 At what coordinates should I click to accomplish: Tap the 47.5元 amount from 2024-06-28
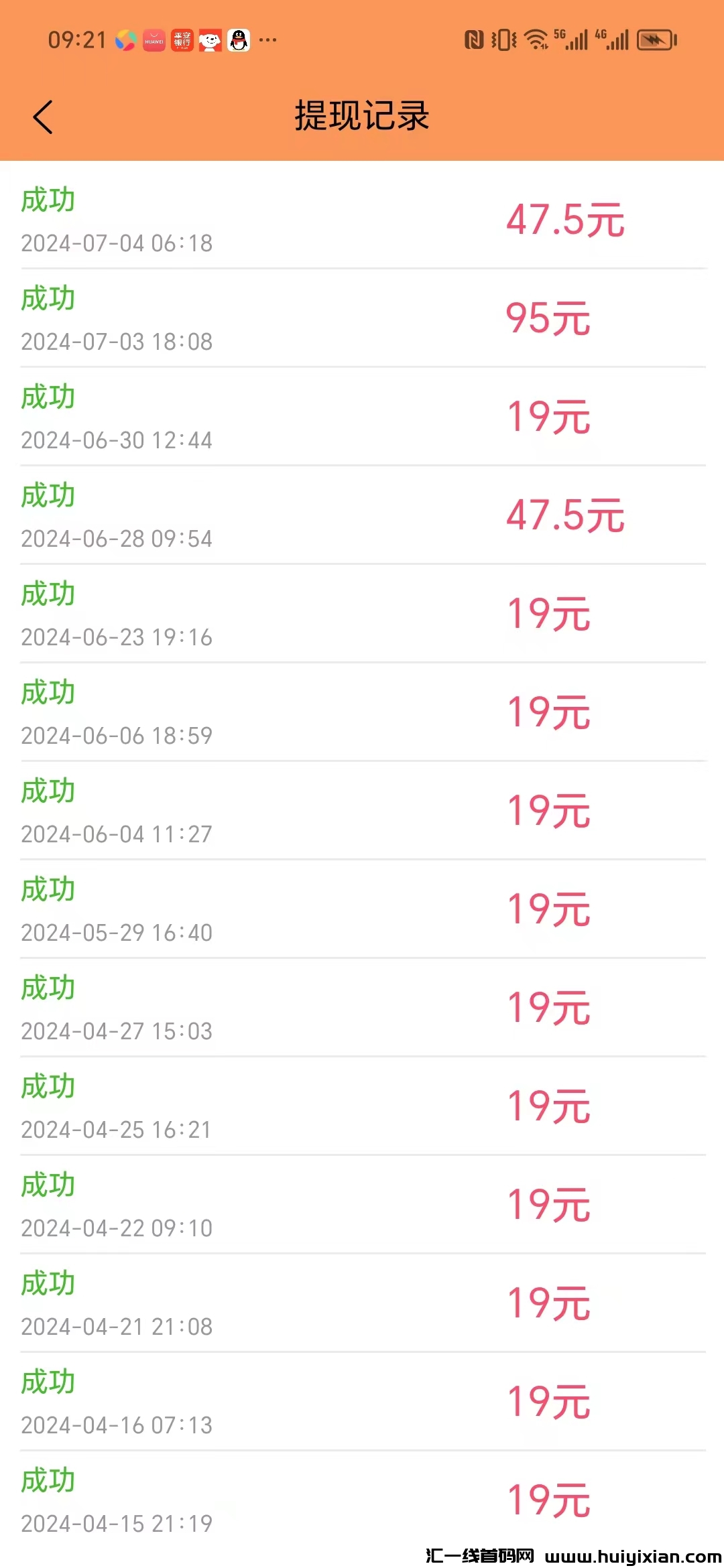point(565,515)
